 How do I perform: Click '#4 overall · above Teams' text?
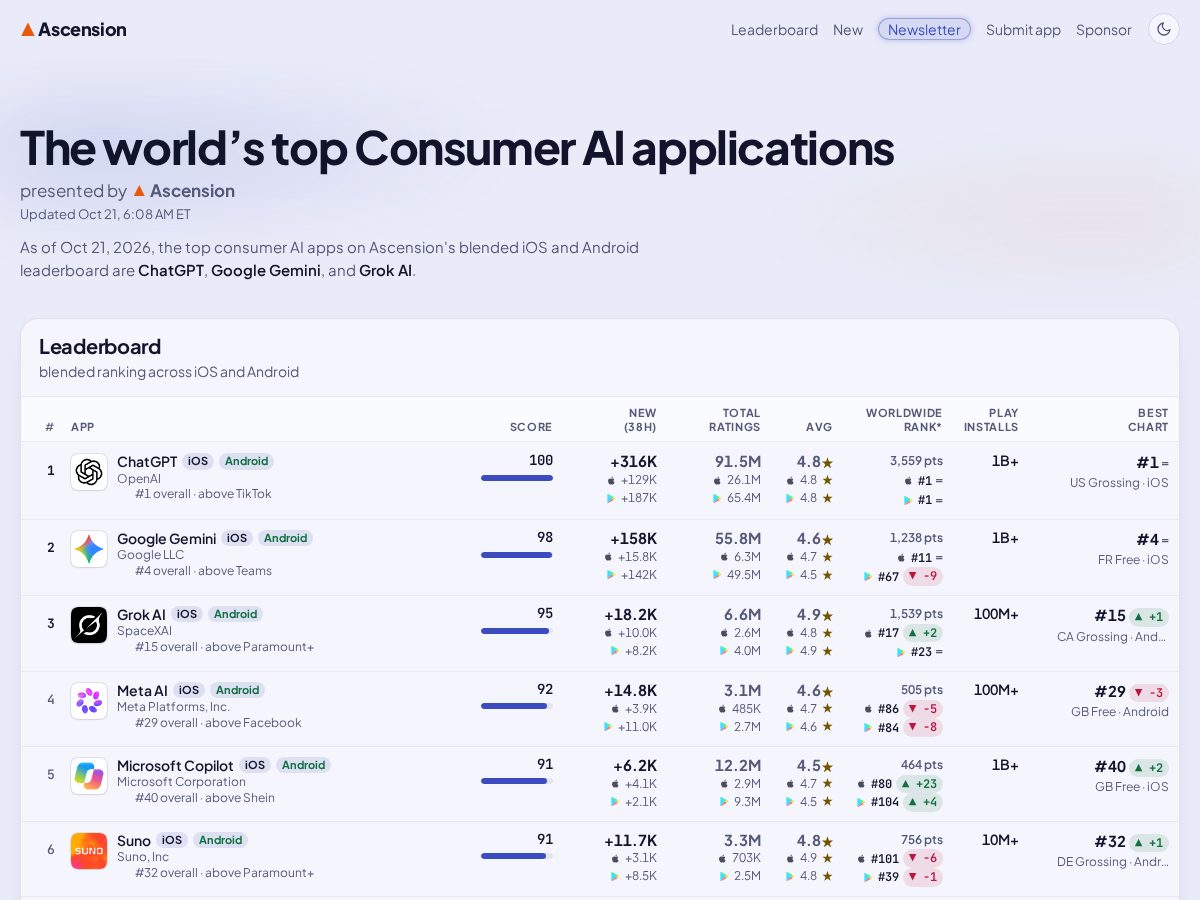pyautogui.click(x=203, y=571)
